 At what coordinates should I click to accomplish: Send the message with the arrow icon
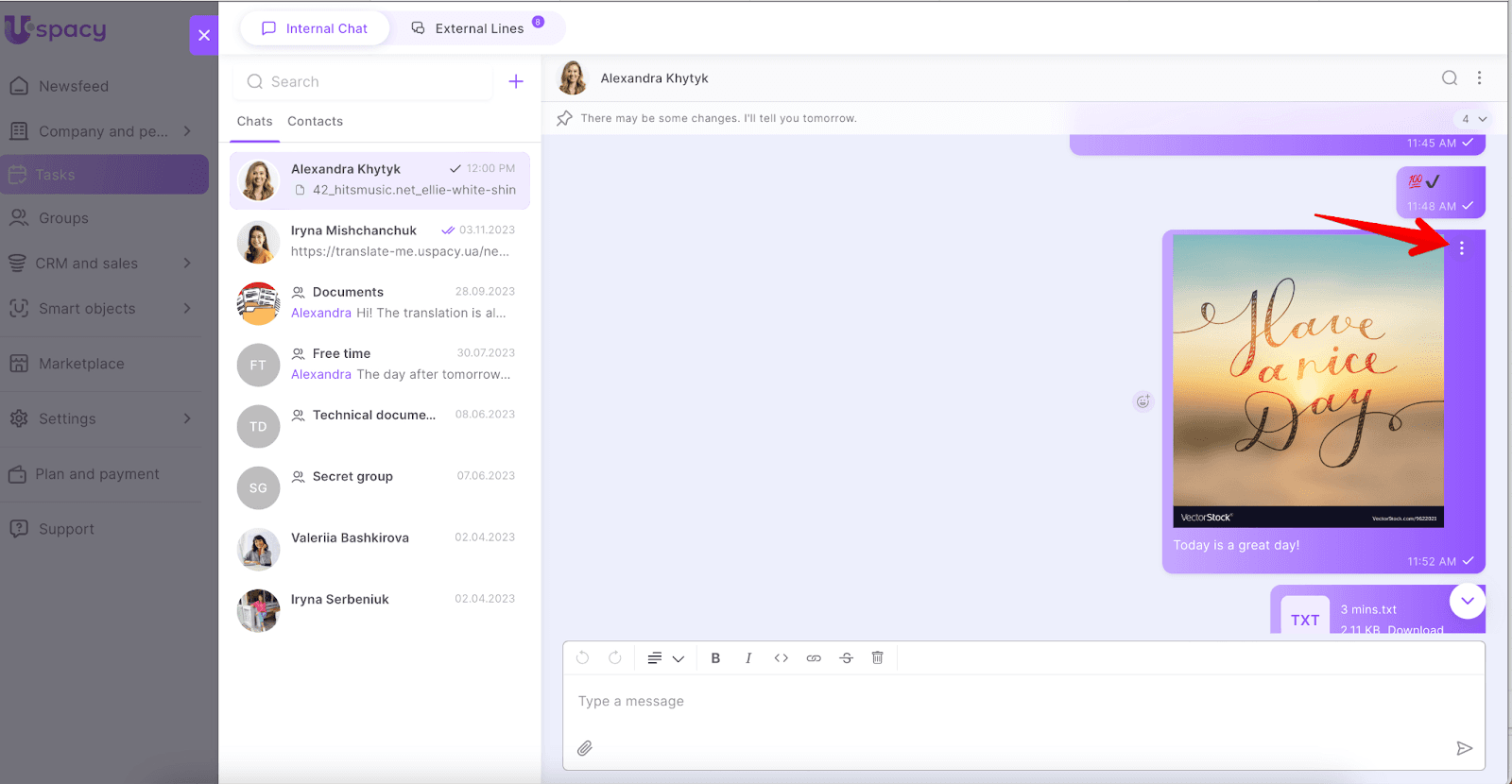pos(1464,748)
